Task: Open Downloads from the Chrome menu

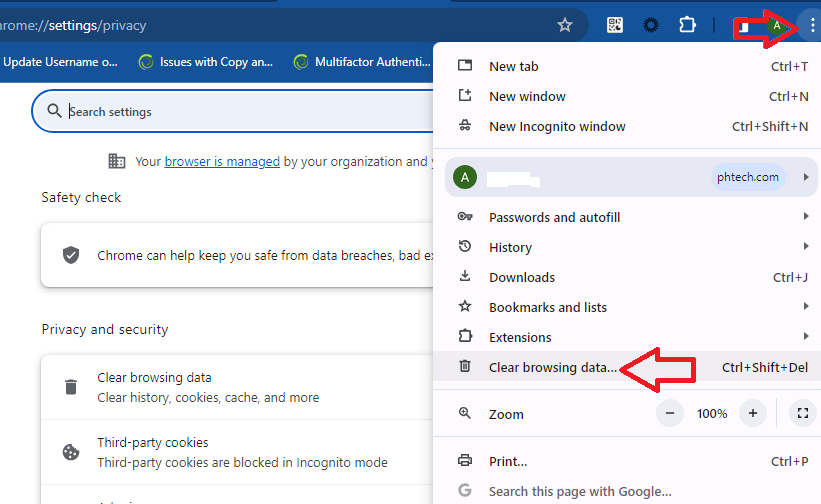Action: [627, 277]
